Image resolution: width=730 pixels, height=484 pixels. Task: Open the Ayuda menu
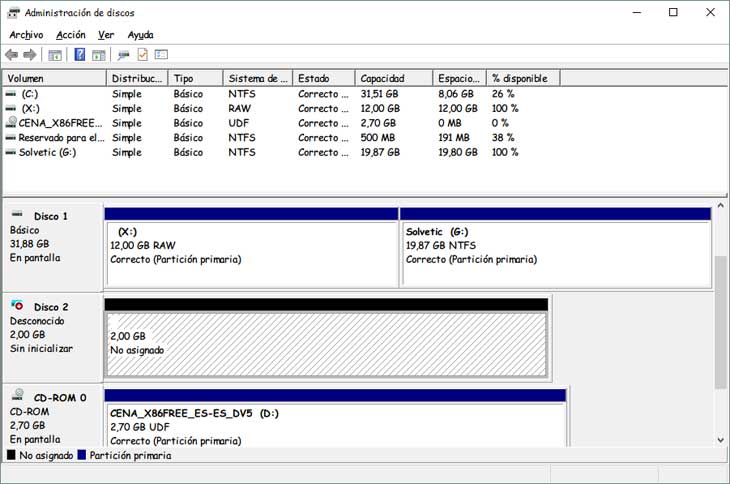[x=141, y=35]
